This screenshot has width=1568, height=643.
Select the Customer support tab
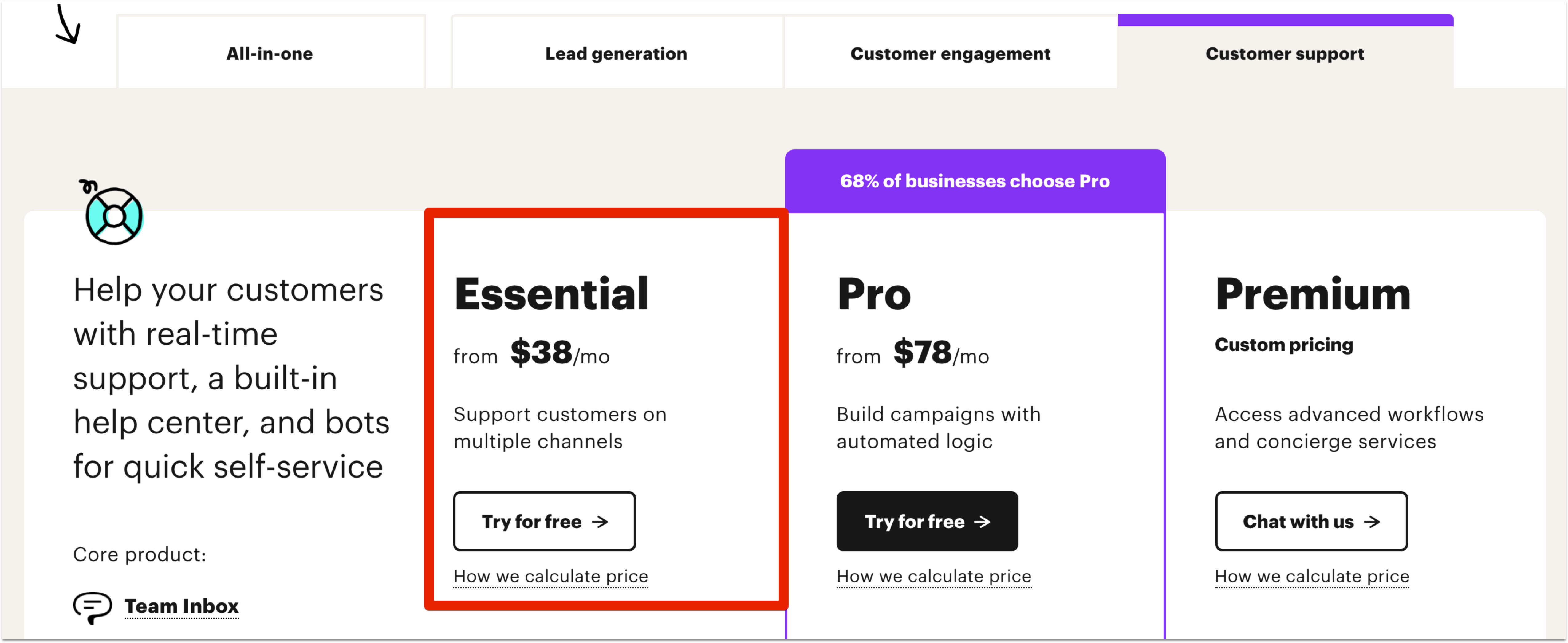(x=1285, y=53)
